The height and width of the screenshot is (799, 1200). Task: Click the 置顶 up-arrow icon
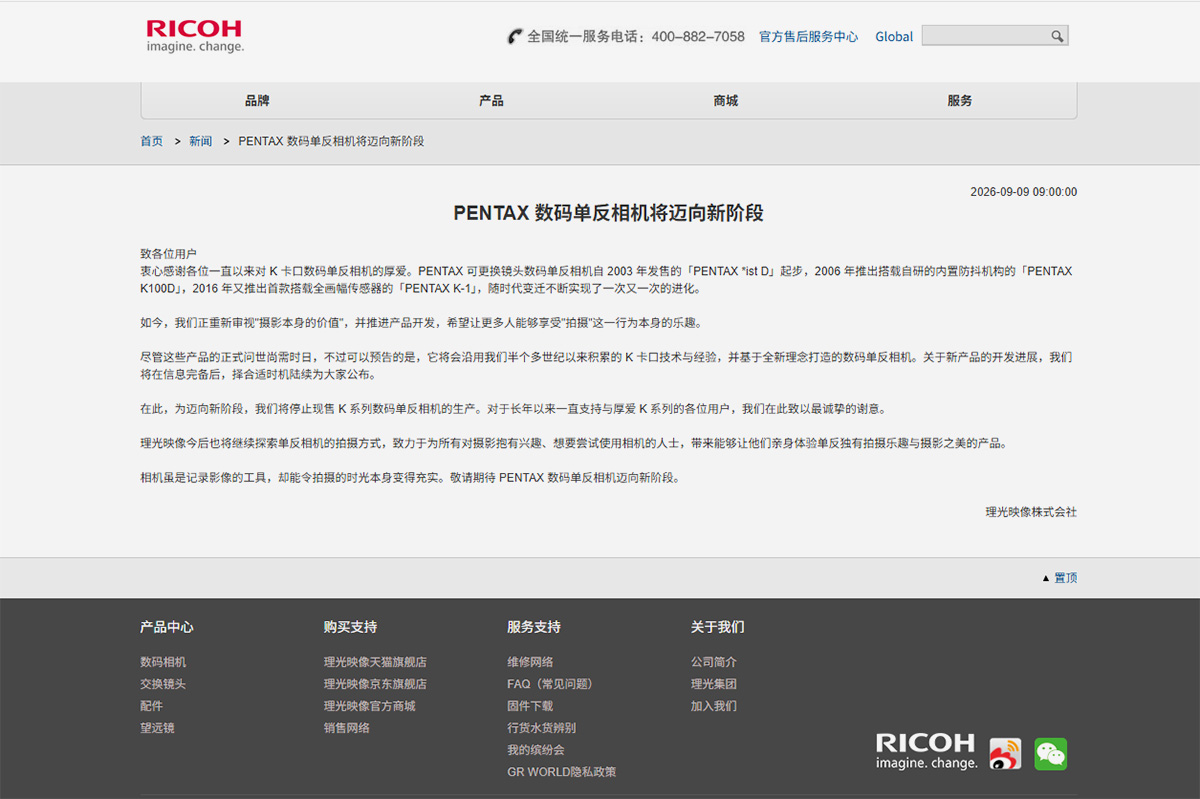click(1046, 578)
